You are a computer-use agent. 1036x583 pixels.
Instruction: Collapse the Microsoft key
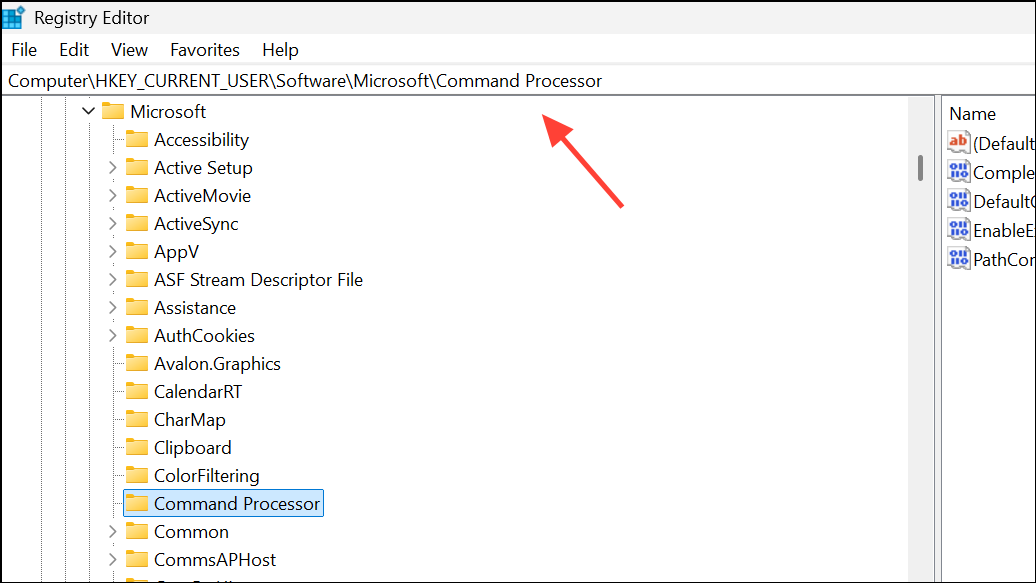tap(89, 112)
